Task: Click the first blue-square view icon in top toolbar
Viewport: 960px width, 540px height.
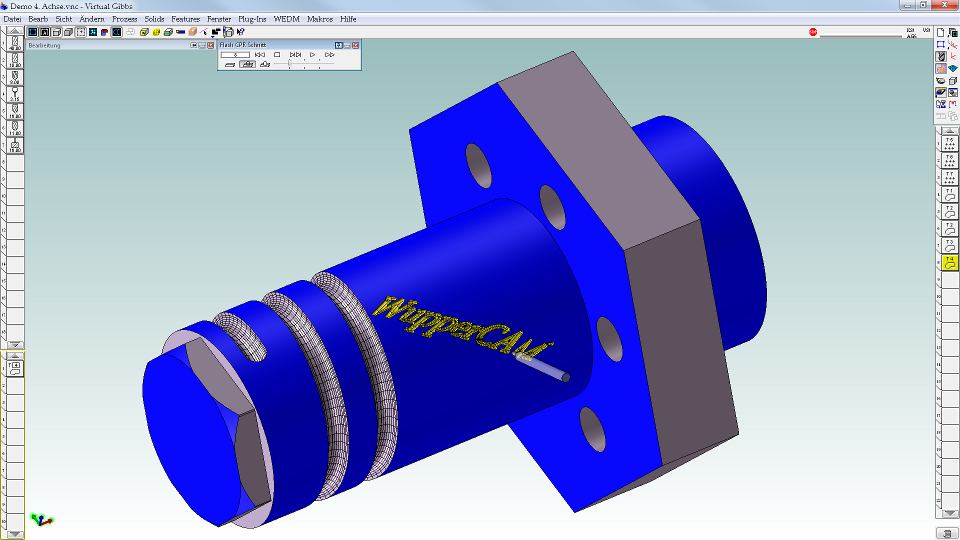Action: point(32,32)
